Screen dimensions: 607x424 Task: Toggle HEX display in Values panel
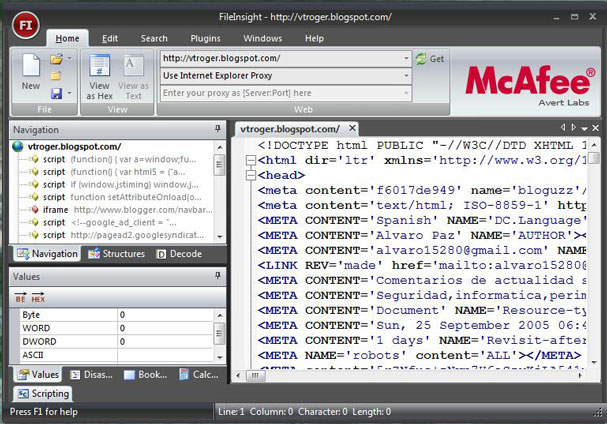point(38,297)
